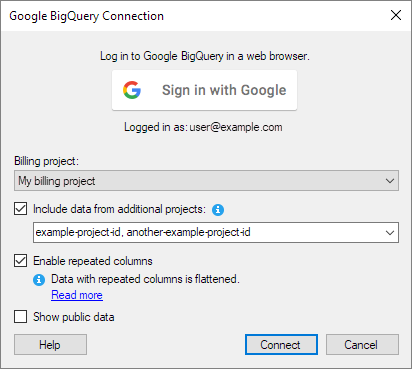The width and height of the screenshot is (412, 369).
Task: Cancel the BigQuery connection dialog
Action: click(362, 345)
